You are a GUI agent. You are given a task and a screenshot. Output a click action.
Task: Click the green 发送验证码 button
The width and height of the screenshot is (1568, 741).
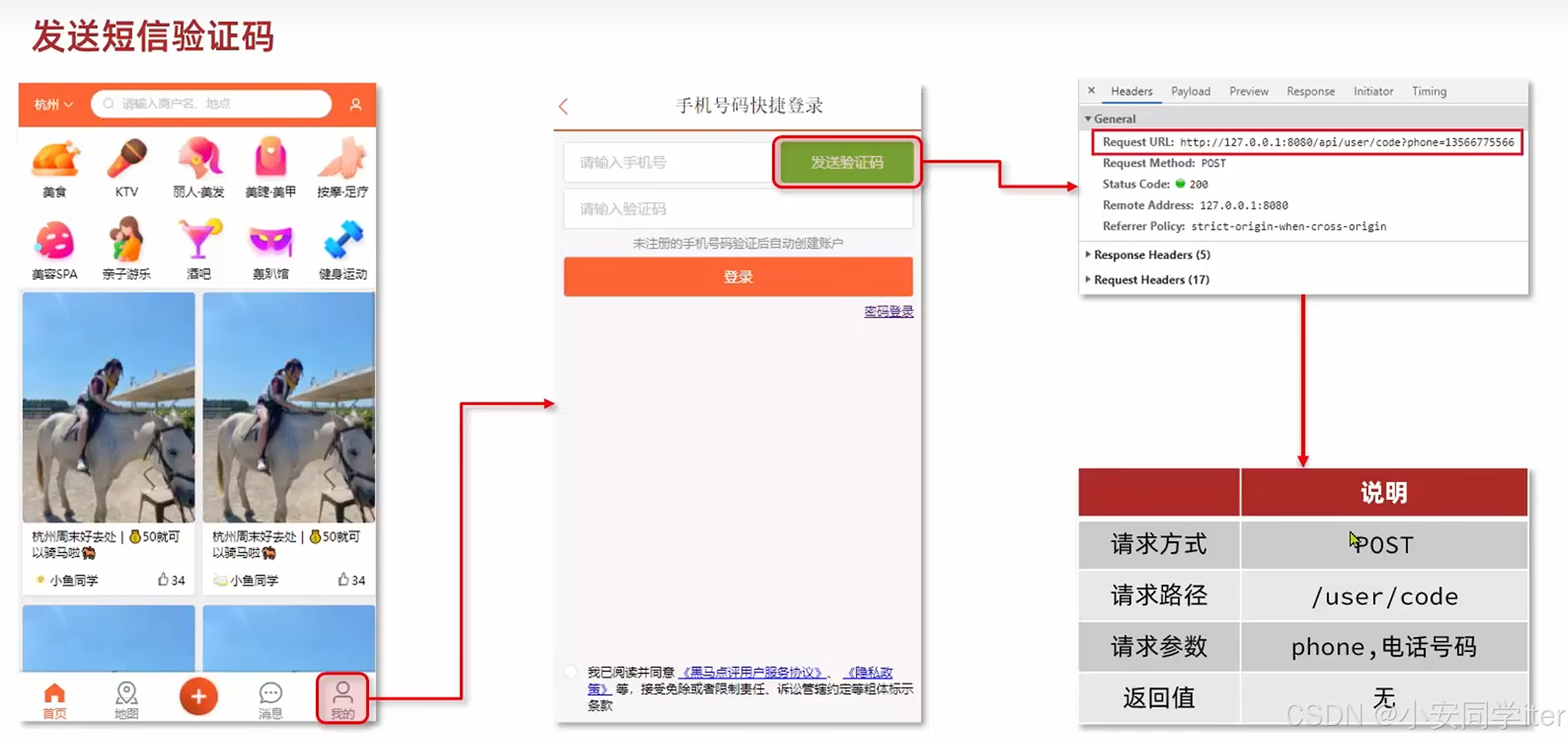point(847,162)
